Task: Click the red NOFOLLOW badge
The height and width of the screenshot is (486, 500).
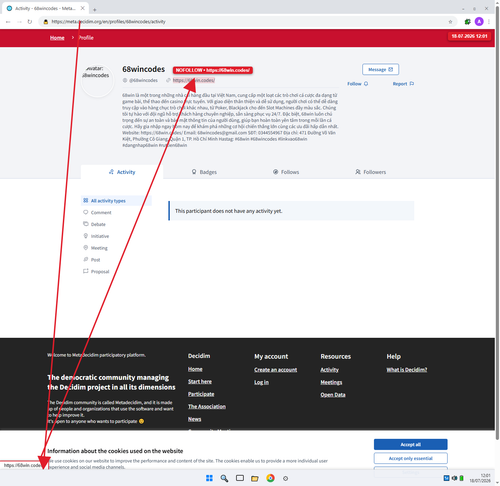Action: click(x=213, y=70)
